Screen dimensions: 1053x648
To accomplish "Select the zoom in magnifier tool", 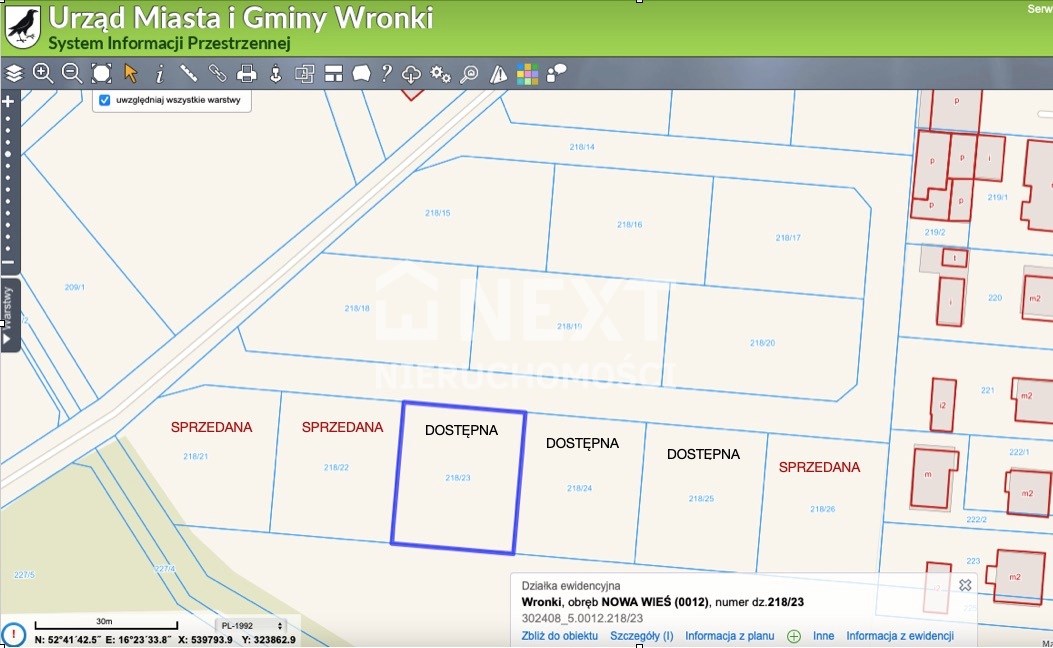I will (x=43, y=73).
